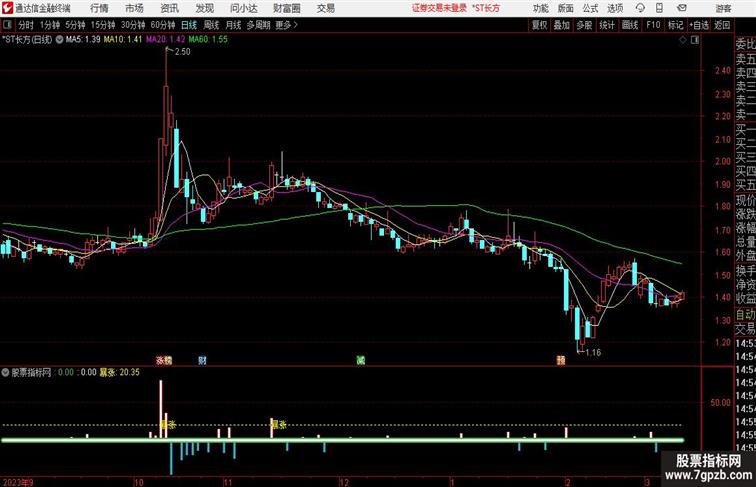Viewport: 756px width, 487px height.
Task: Click +自选 to add to watchlist
Action: pos(699,25)
